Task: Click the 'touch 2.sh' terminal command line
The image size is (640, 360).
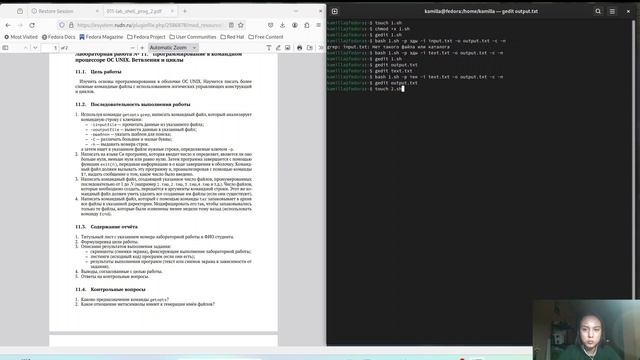Action: (x=365, y=89)
